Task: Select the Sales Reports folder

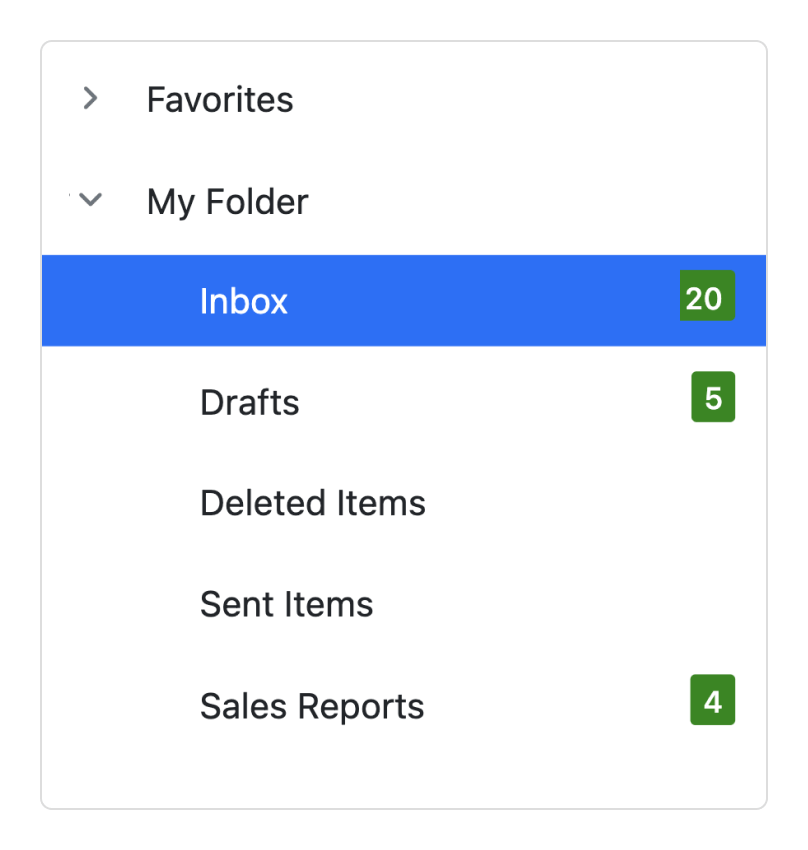Action: pos(312,706)
